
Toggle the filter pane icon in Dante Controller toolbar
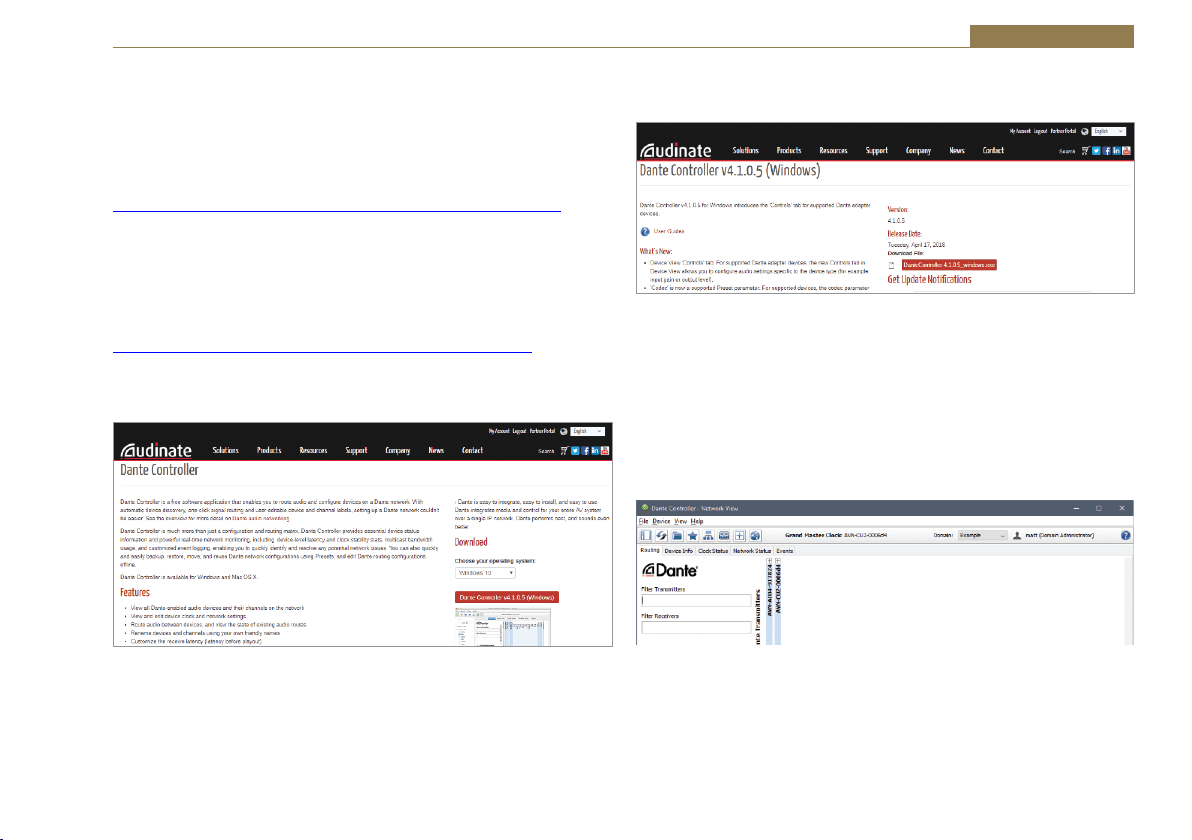click(645, 535)
